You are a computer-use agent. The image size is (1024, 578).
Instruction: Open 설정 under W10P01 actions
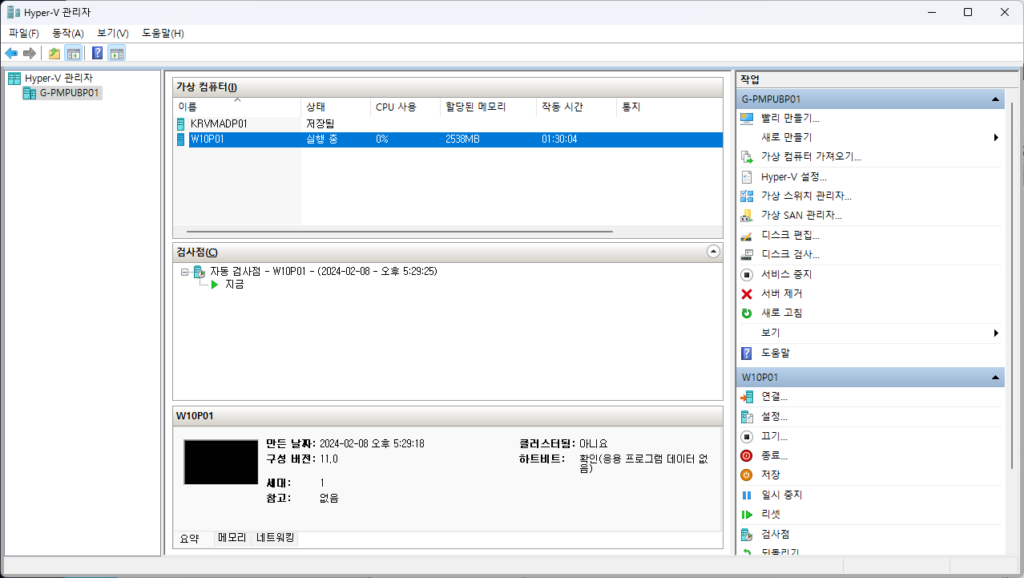click(774, 417)
